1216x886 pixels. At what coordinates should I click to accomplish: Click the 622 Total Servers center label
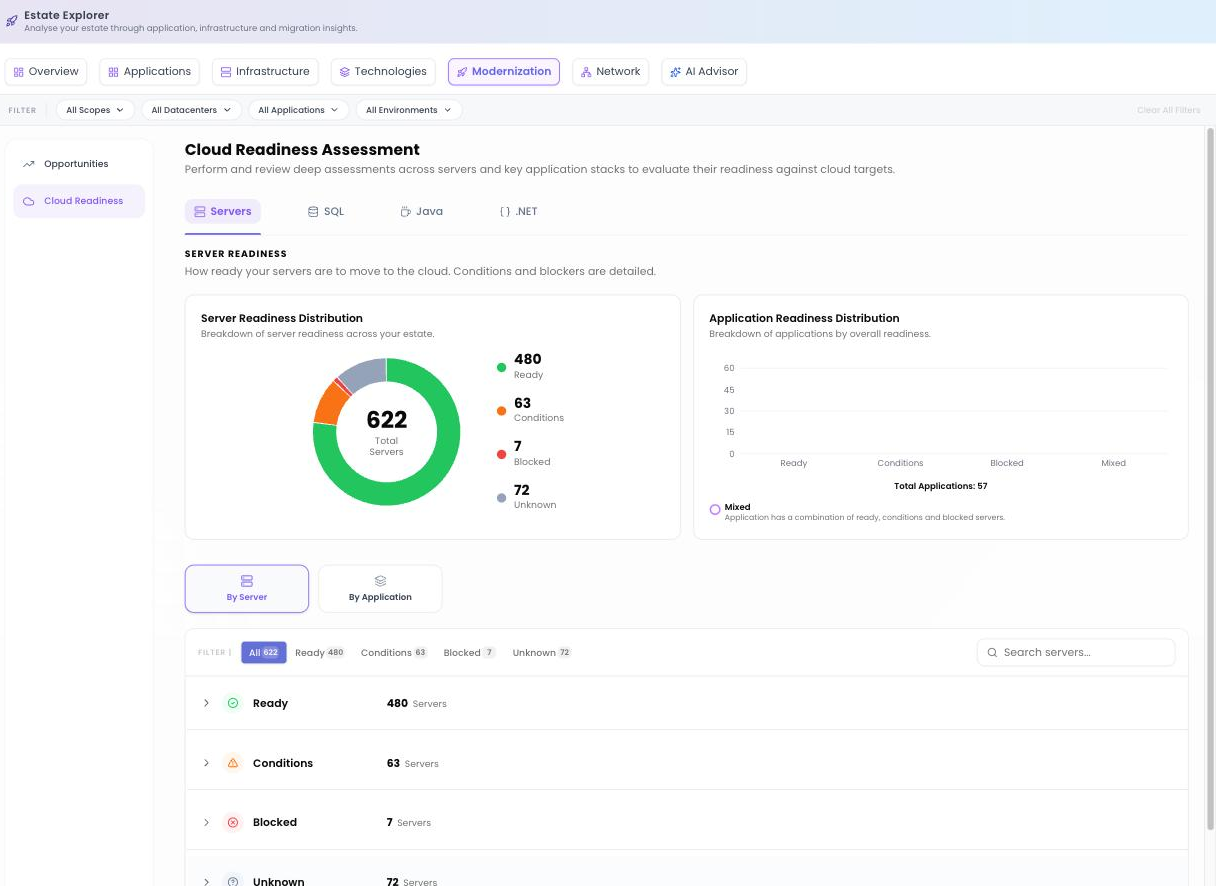coord(387,431)
